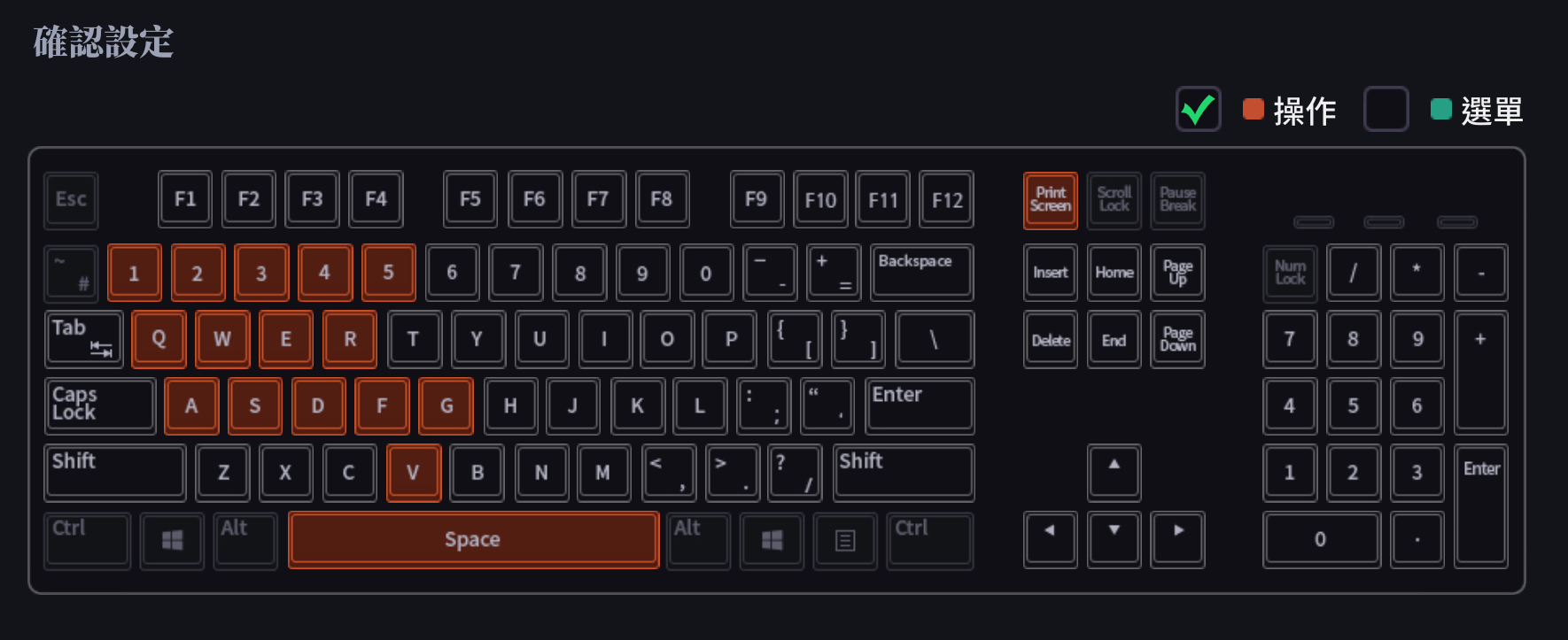Click the right Windows logo key
Screen dimensions: 1568x640
[x=772, y=540]
